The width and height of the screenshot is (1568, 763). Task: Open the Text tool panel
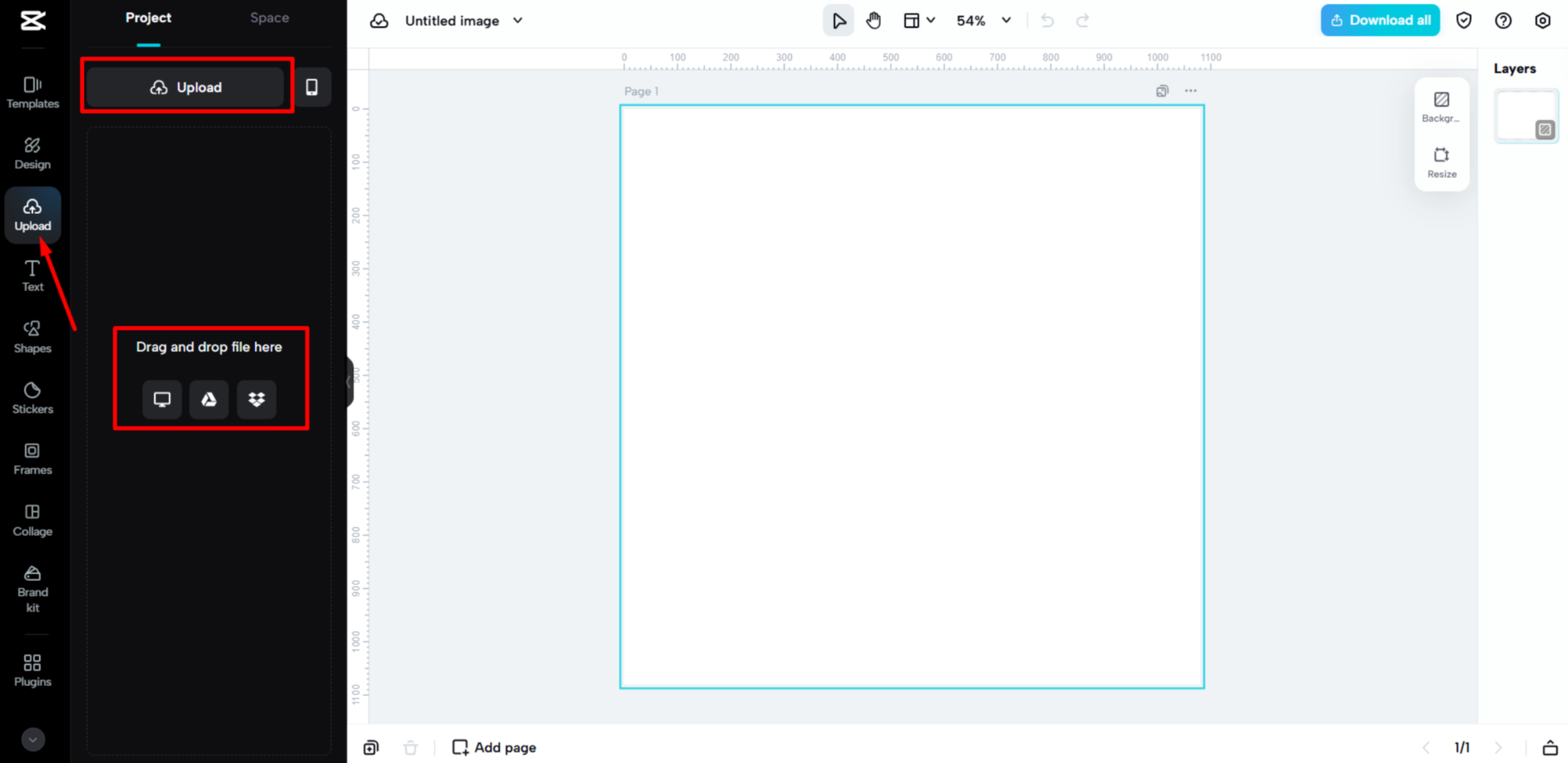point(32,274)
